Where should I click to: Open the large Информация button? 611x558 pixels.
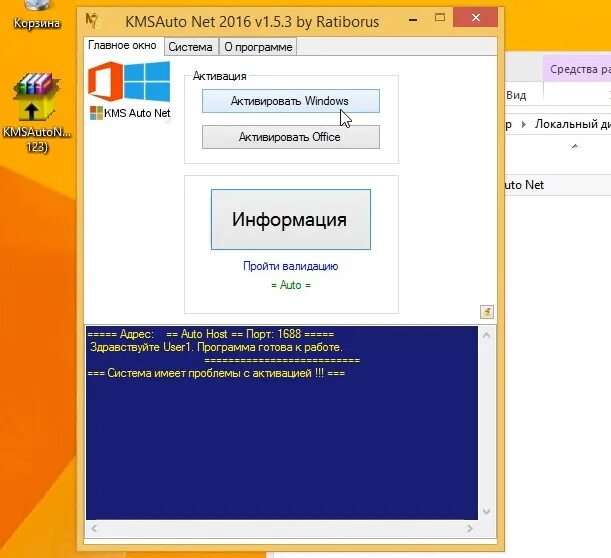point(291,219)
